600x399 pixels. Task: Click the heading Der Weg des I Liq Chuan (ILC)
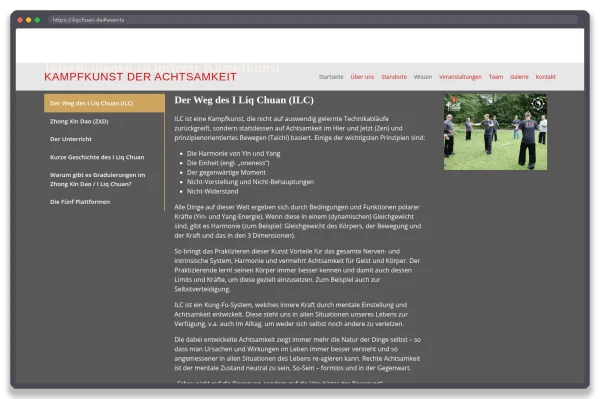(244, 100)
